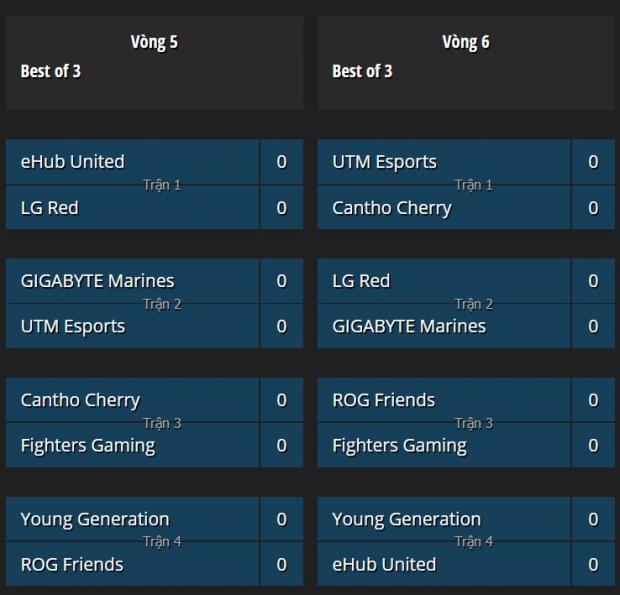Click the Trận 2 label in Vòng 5

pyautogui.click(x=162, y=304)
